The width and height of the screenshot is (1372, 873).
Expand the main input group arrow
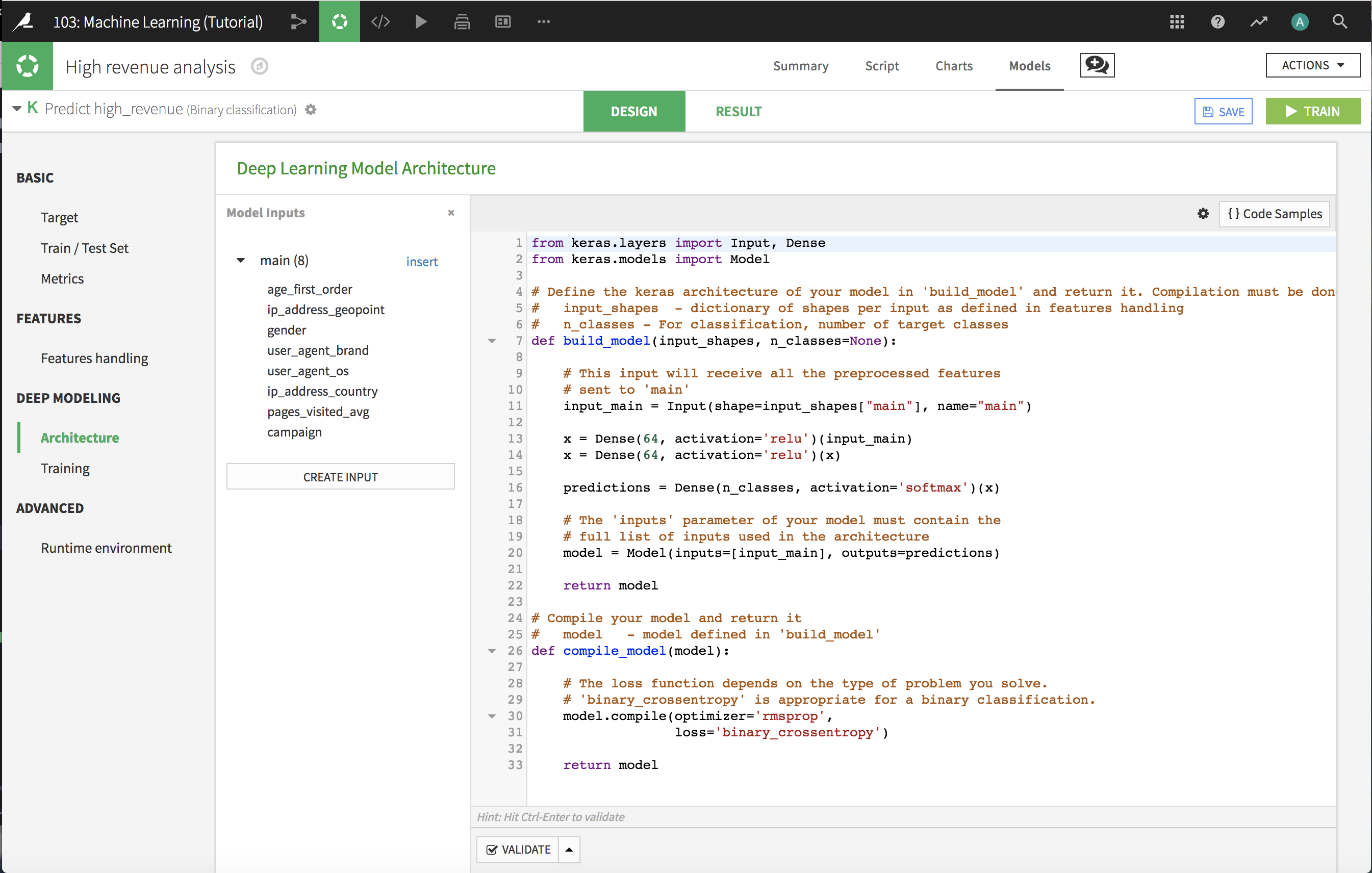coord(240,260)
